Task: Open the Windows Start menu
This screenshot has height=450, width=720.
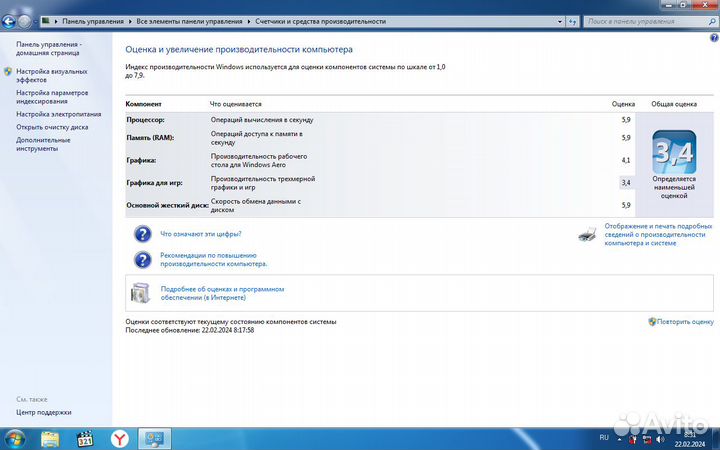Action: [x=13, y=439]
